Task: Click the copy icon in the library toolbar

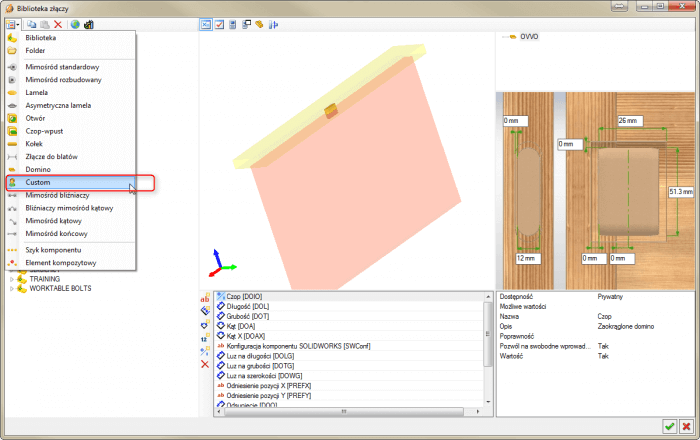Action: point(31,25)
